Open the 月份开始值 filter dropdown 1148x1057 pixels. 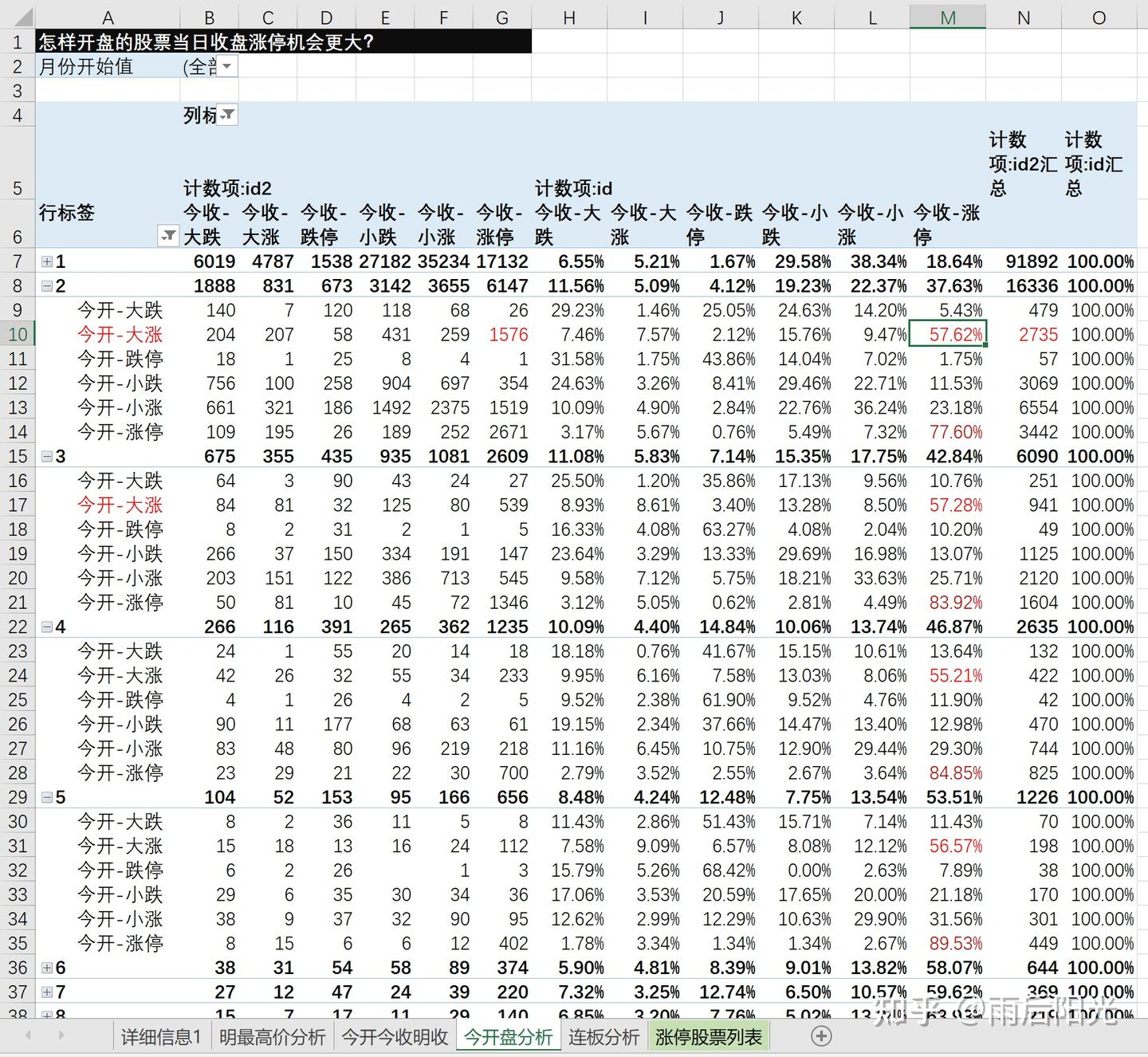tap(228, 67)
